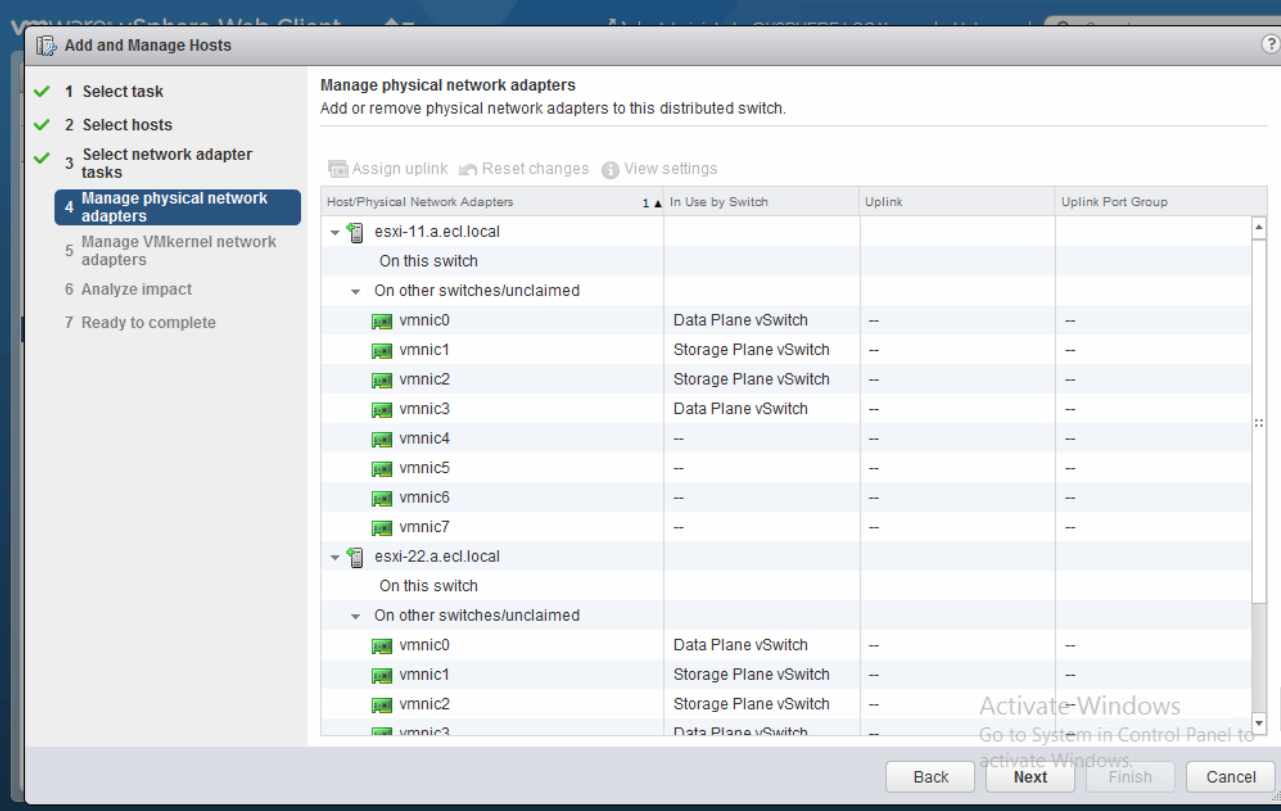Click the scrollbar down arrow in adapter list
The width and height of the screenshot is (1281, 811).
coord(1258,722)
